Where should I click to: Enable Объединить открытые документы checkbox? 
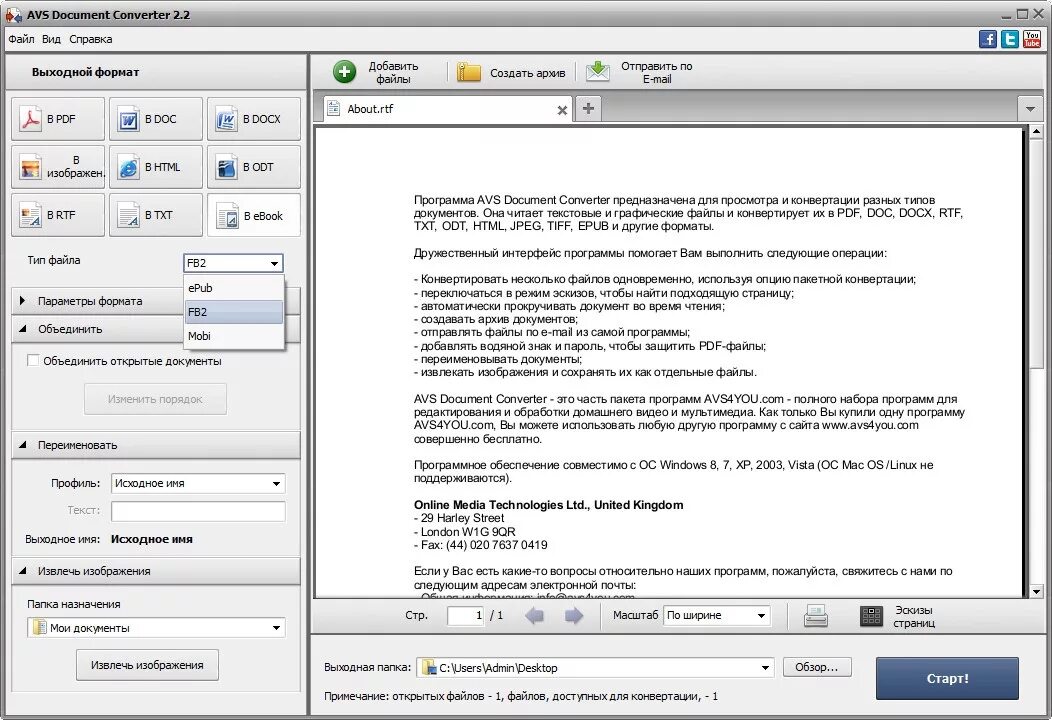pyautogui.click(x=32, y=360)
